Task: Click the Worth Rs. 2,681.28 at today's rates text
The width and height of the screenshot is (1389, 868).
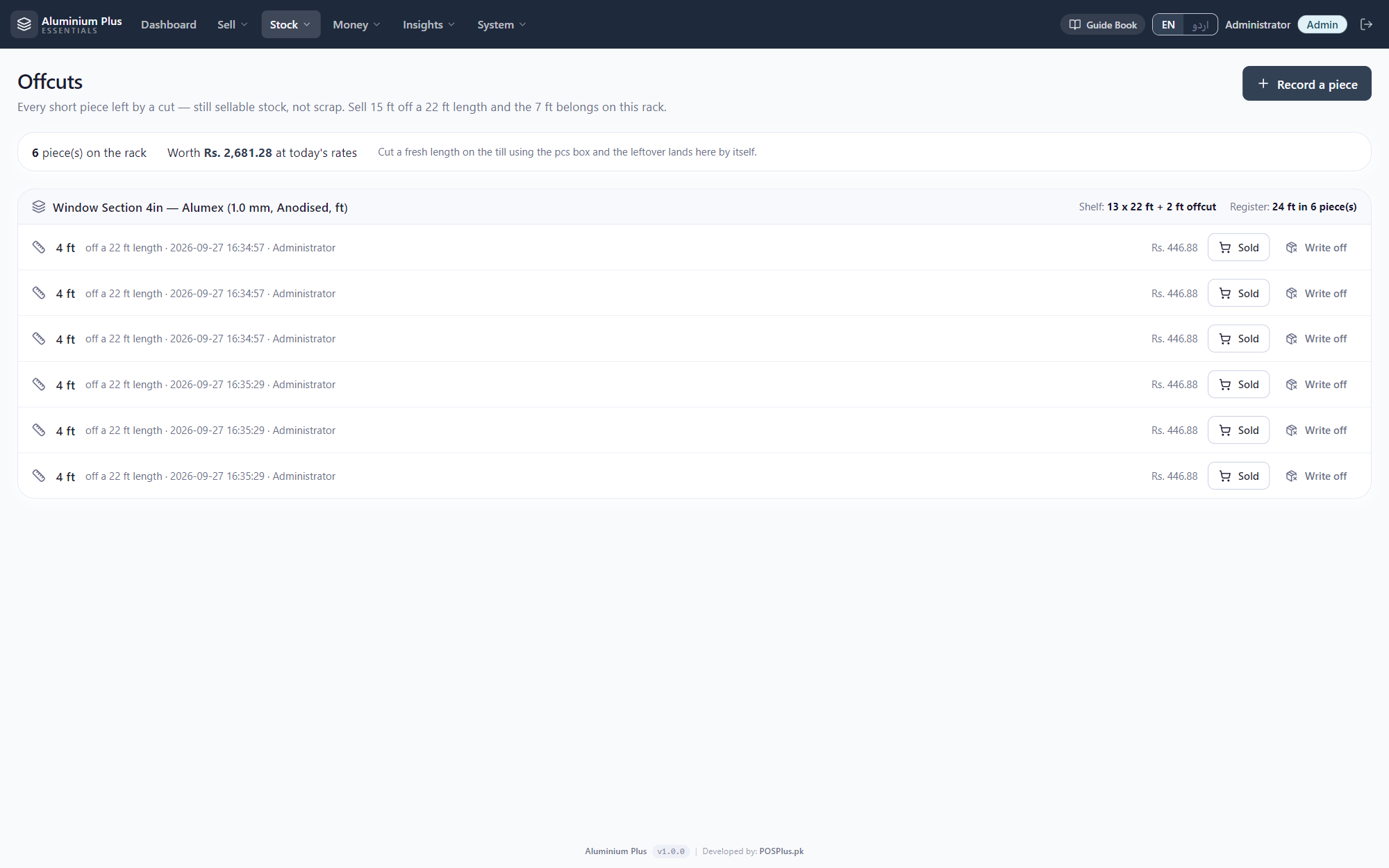Action: [262, 153]
